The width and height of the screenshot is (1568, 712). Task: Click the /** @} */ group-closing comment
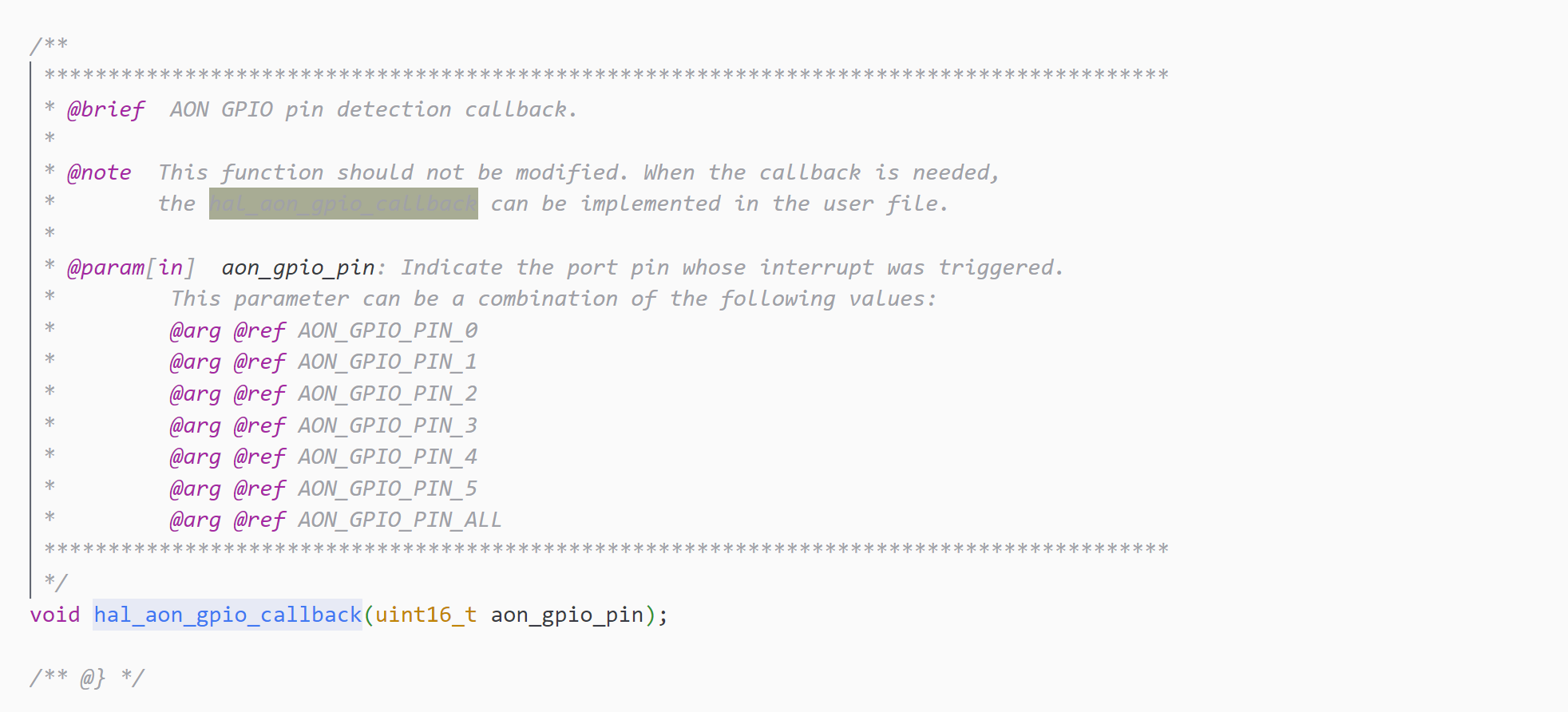pos(87,678)
